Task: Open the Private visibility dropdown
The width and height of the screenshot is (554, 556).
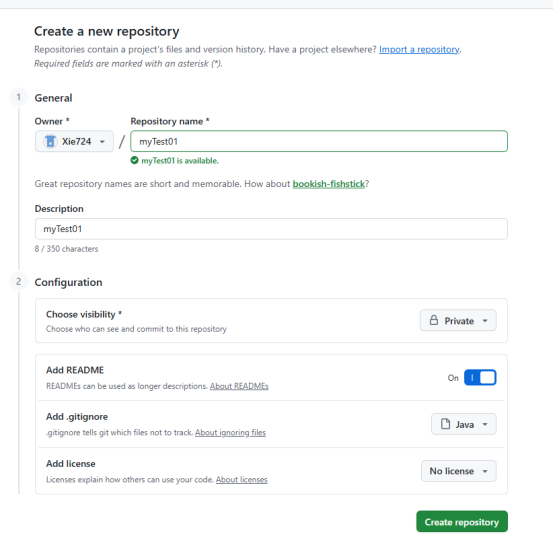Action: (x=458, y=321)
